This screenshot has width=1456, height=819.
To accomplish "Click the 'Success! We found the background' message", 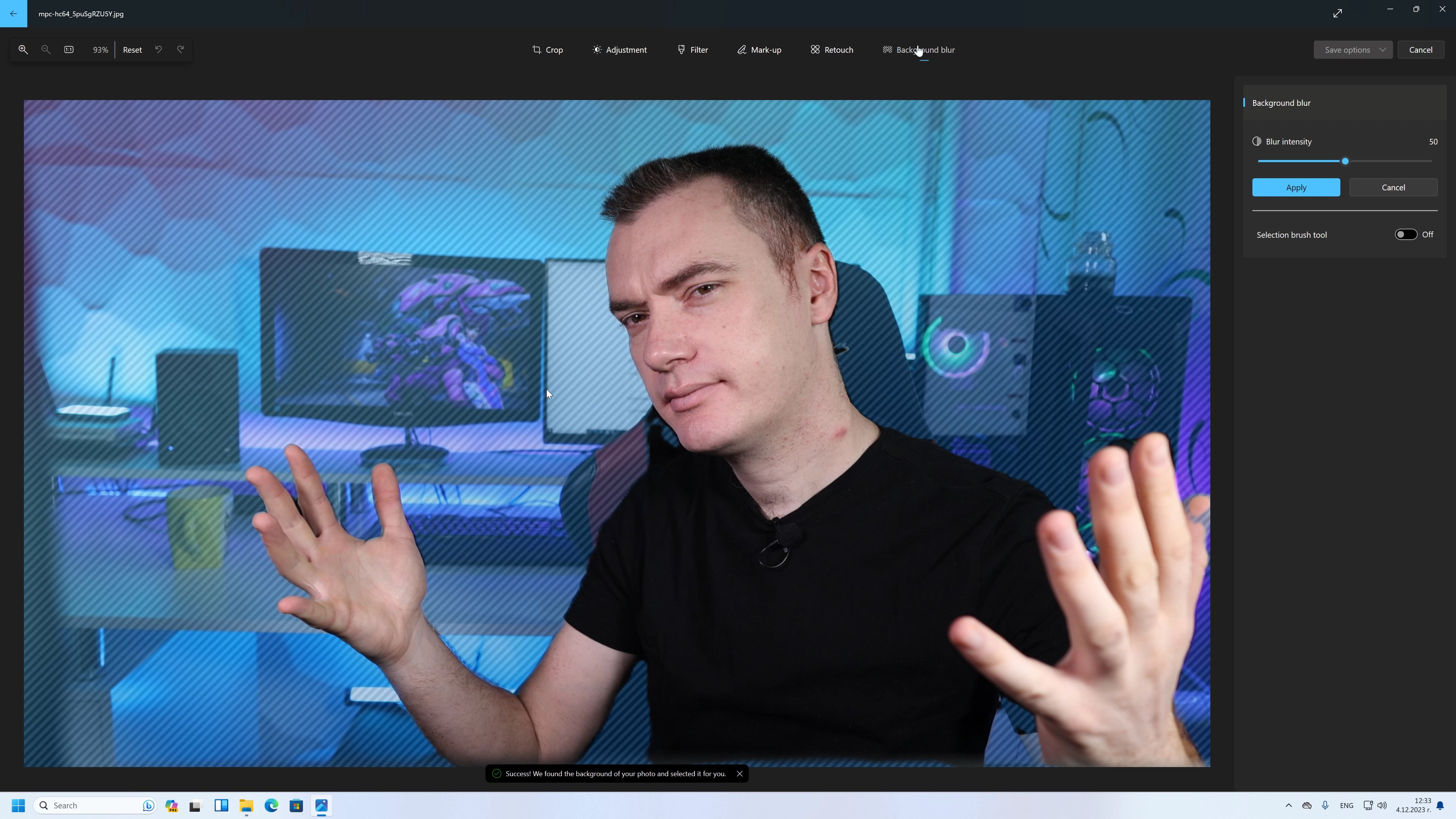I will (615, 774).
